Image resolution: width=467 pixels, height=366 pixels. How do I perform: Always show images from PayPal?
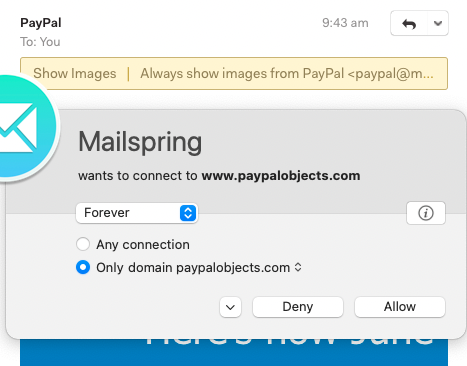[x=287, y=74]
